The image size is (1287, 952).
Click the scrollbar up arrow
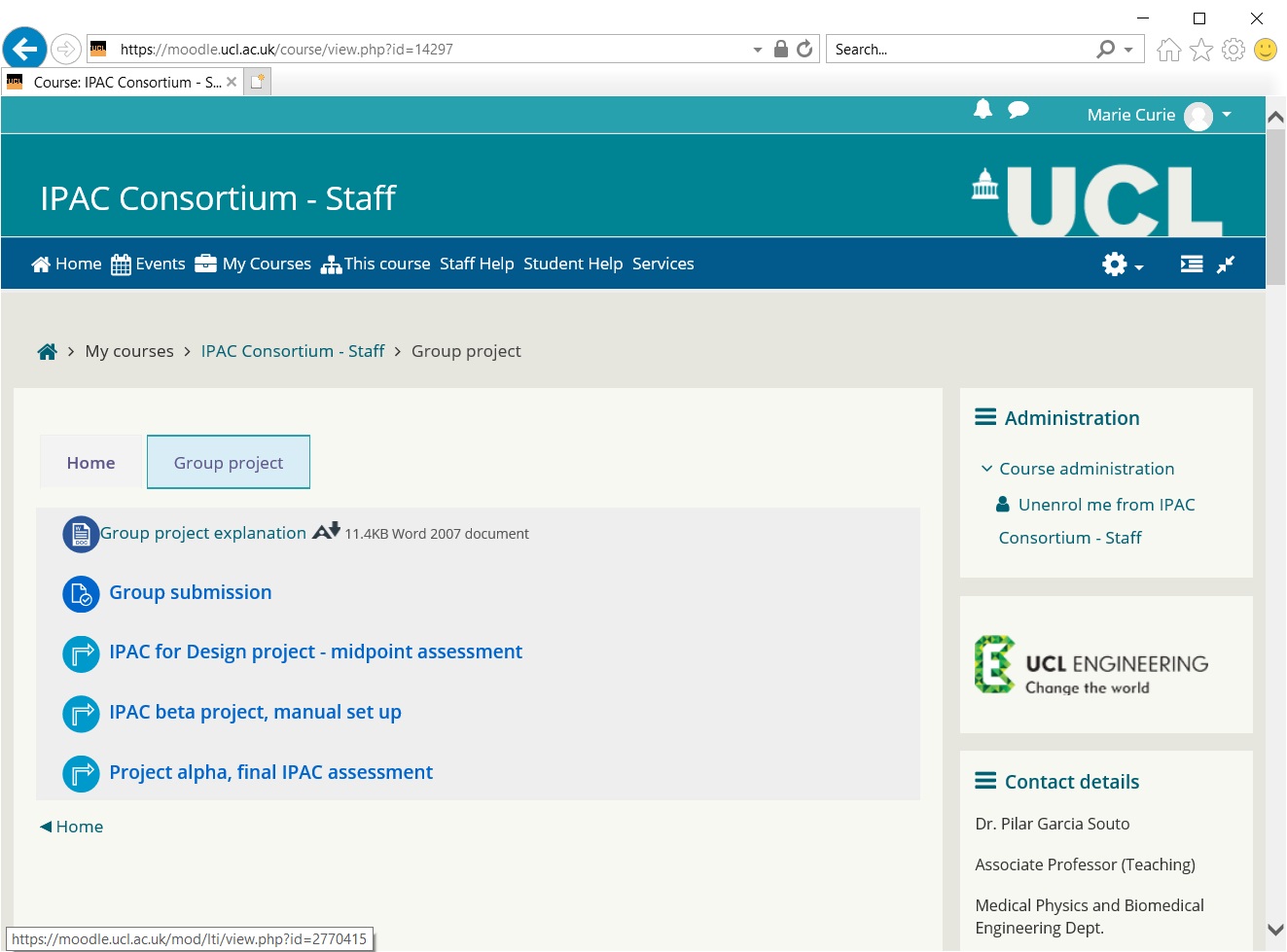click(x=1276, y=117)
